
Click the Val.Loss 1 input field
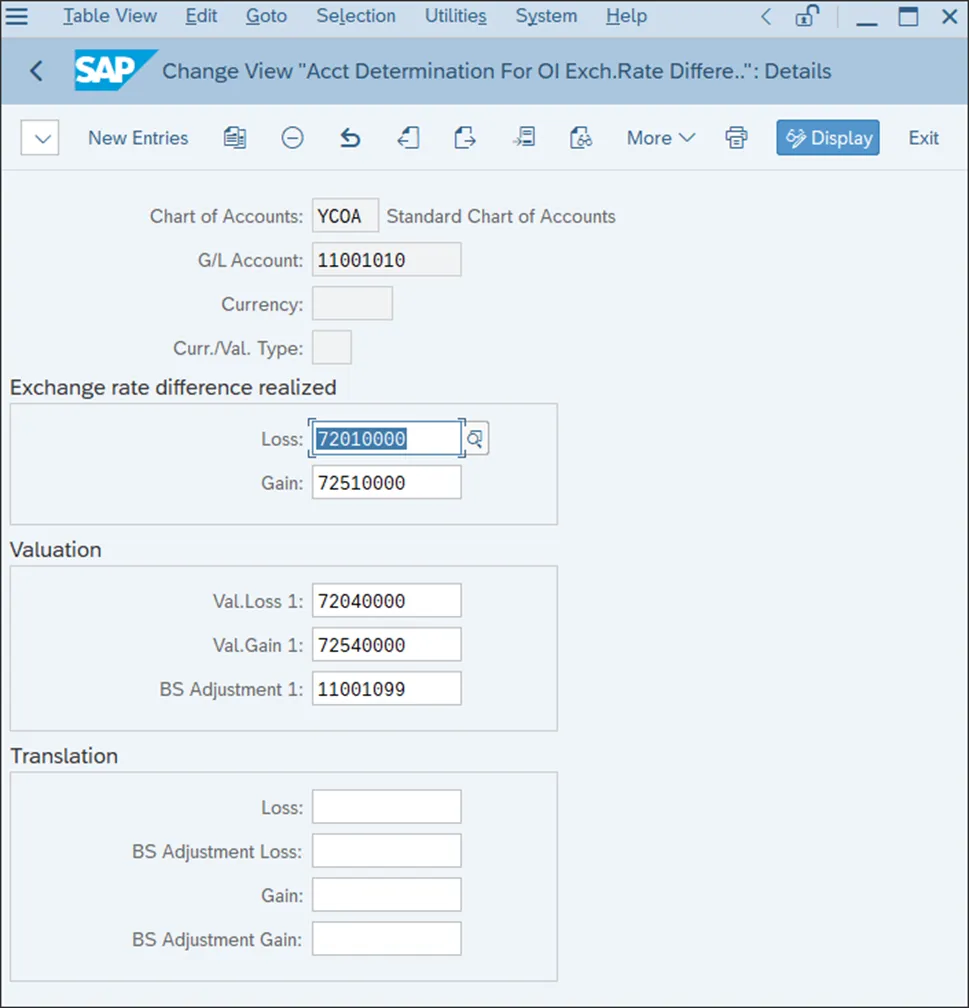(386, 601)
